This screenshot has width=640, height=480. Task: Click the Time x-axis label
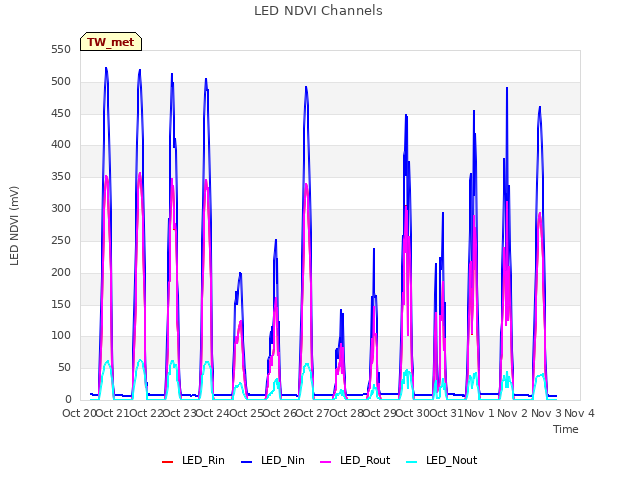[565, 429]
